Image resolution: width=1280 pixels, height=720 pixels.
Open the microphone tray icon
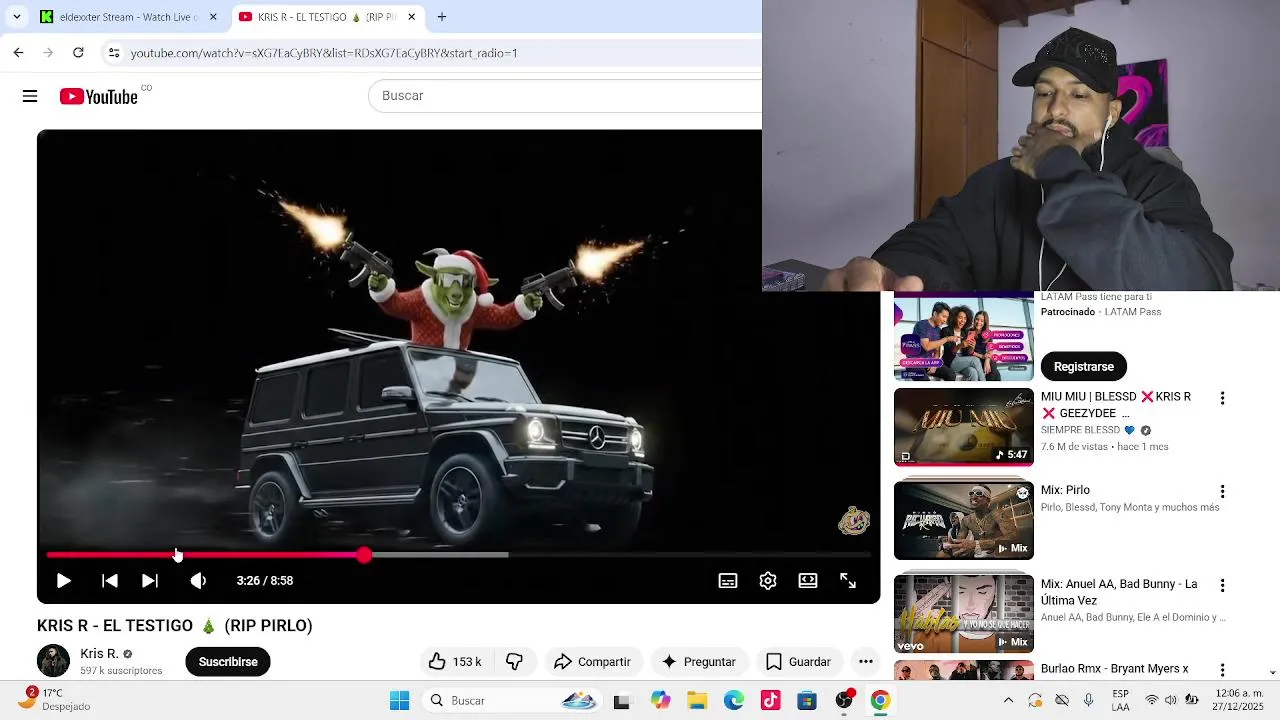coord(1089,701)
